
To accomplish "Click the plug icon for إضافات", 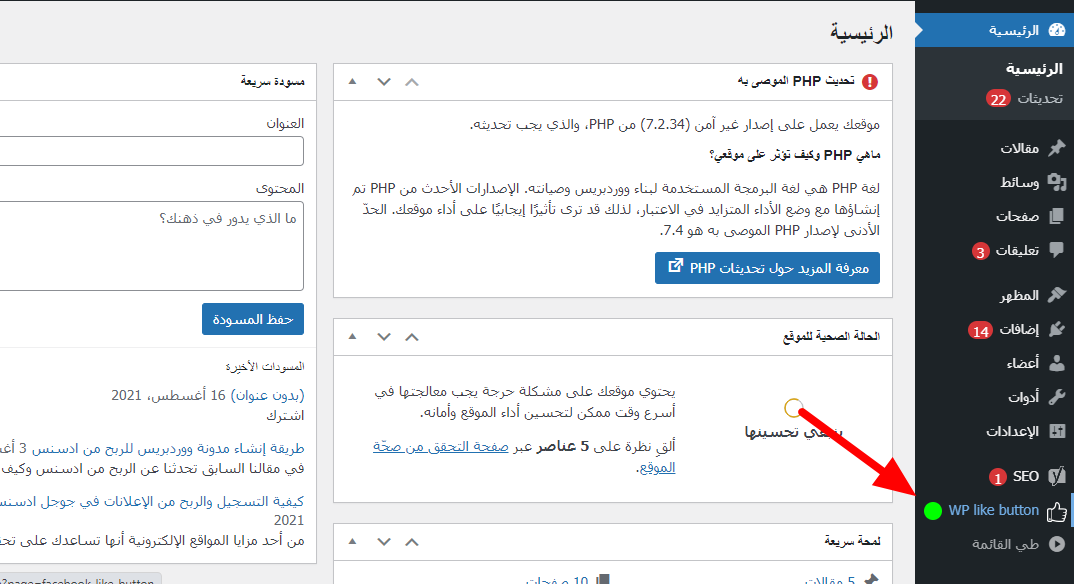I will pos(1057,329).
